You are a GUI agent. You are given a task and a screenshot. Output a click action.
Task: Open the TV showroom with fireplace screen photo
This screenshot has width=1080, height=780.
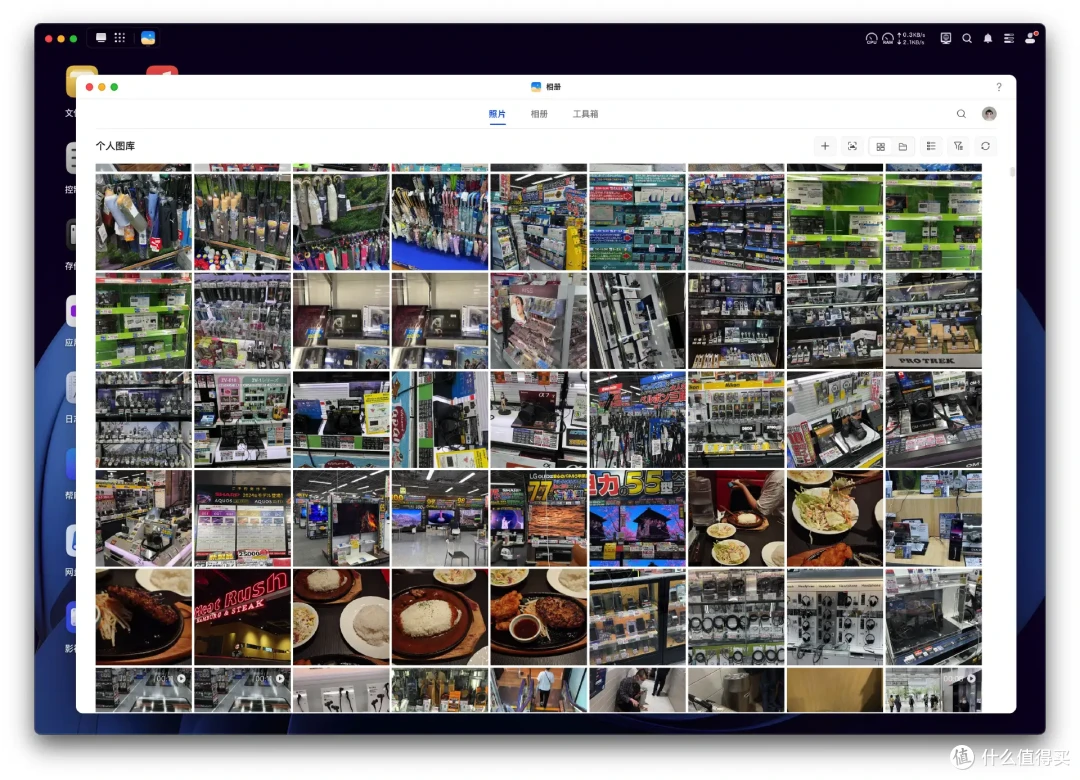coord(341,518)
